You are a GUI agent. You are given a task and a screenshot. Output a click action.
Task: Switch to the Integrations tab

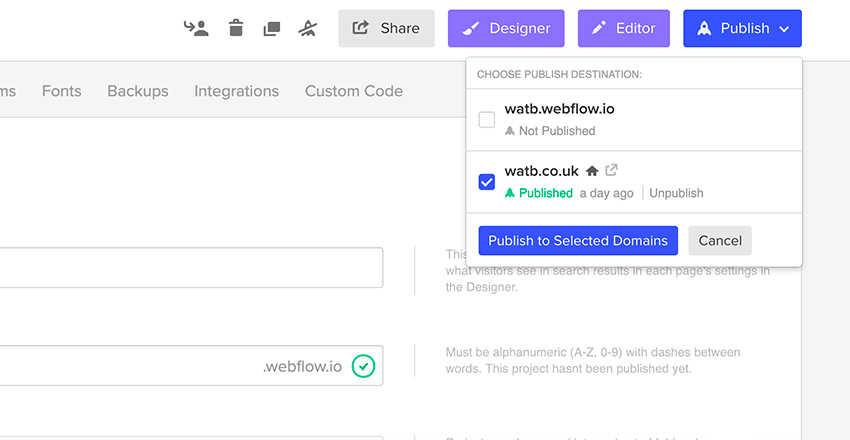(x=236, y=91)
